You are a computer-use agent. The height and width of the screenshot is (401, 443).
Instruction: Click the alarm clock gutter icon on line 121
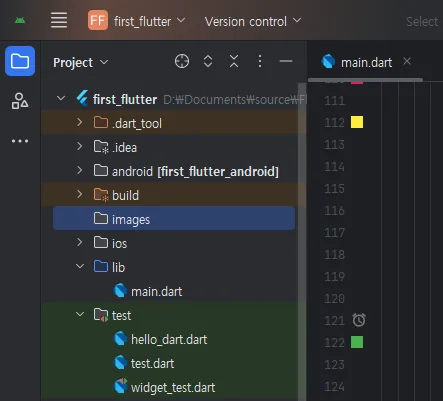(359, 320)
